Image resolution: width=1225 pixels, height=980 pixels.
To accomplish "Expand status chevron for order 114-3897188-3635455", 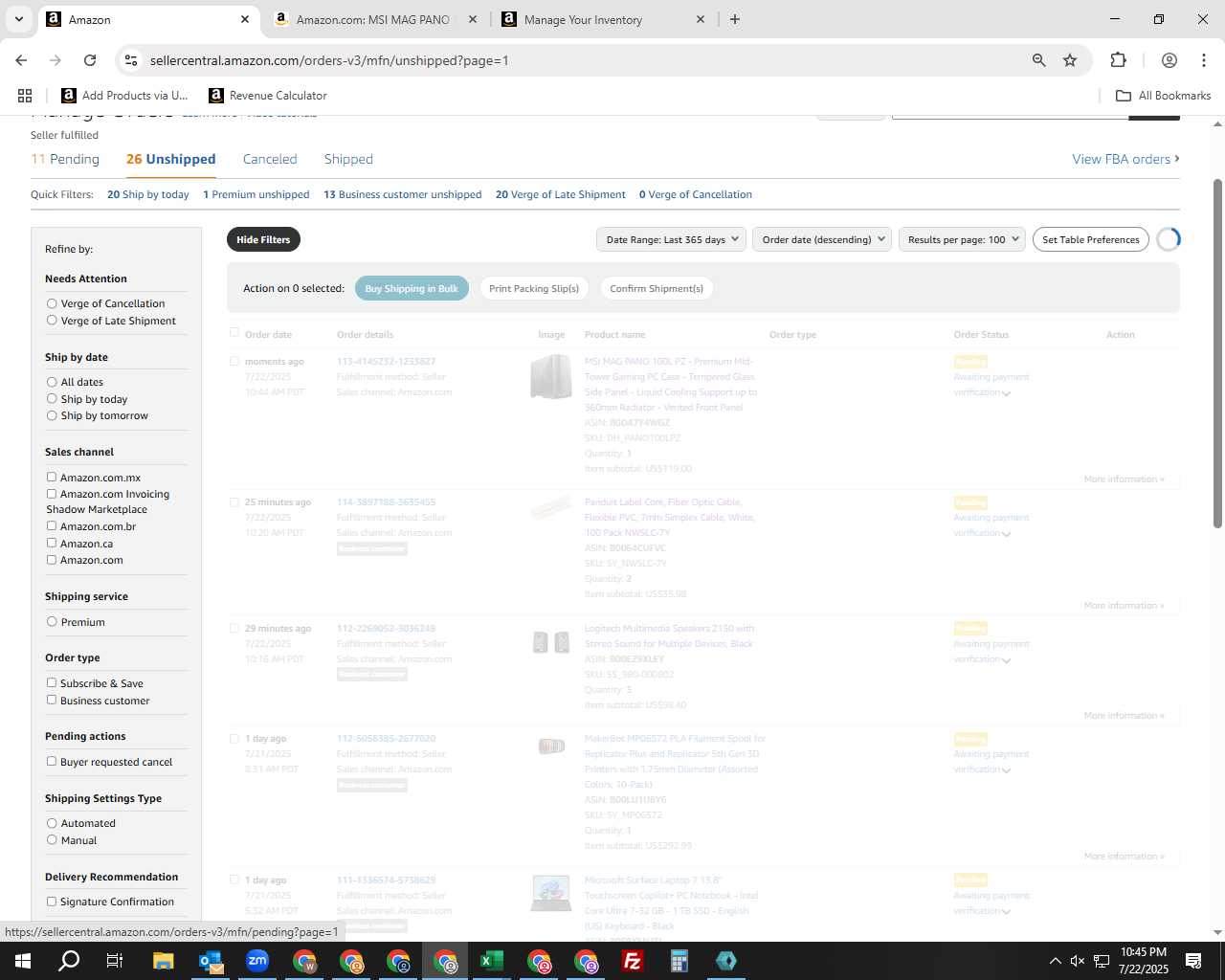I will pos(1006,534).
